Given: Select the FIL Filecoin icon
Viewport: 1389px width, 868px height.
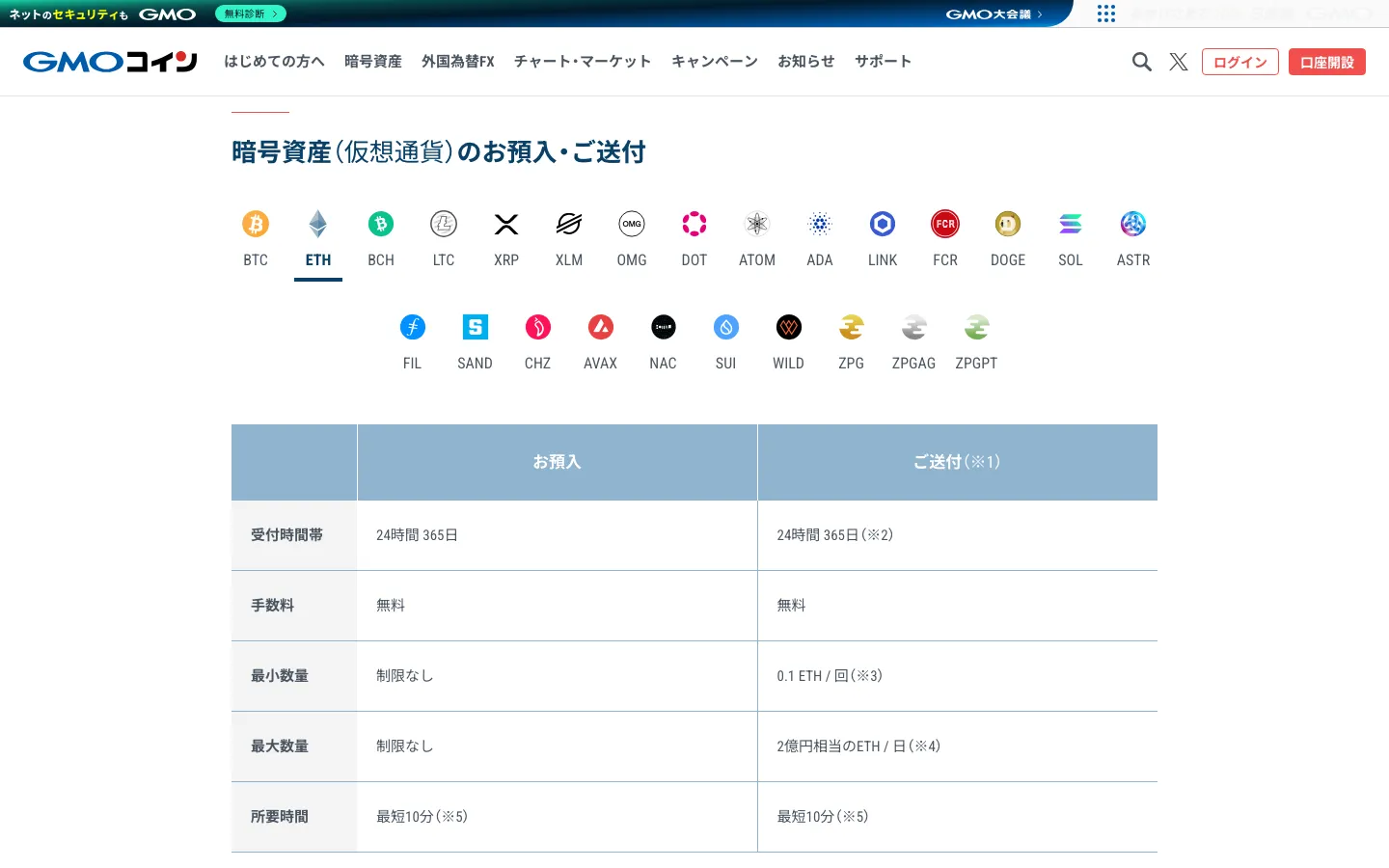Looking at the screenshot, I should tap(413, 327).
